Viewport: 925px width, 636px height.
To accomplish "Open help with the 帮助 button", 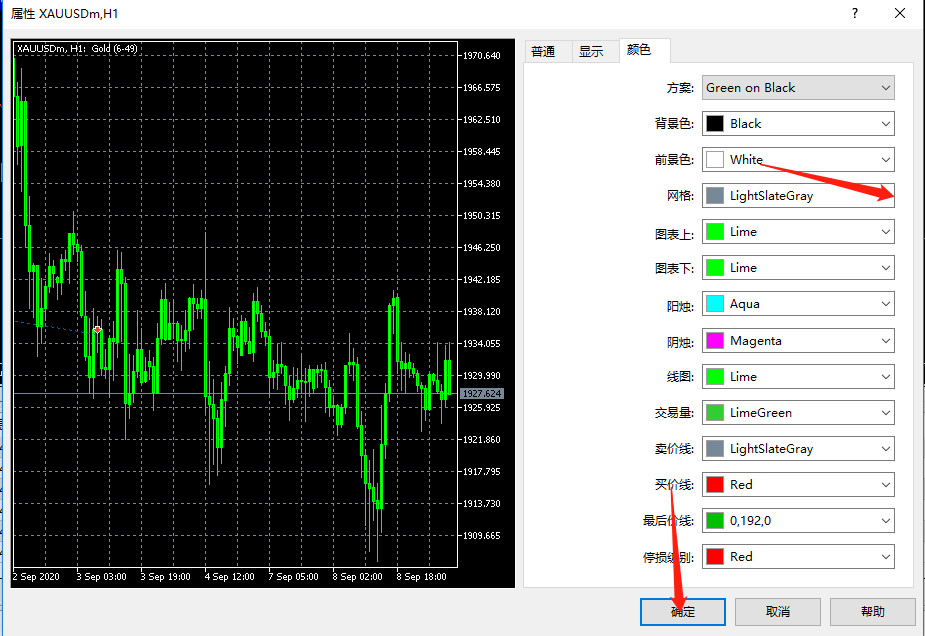I will pyautogui.click(x=872, y=612).
